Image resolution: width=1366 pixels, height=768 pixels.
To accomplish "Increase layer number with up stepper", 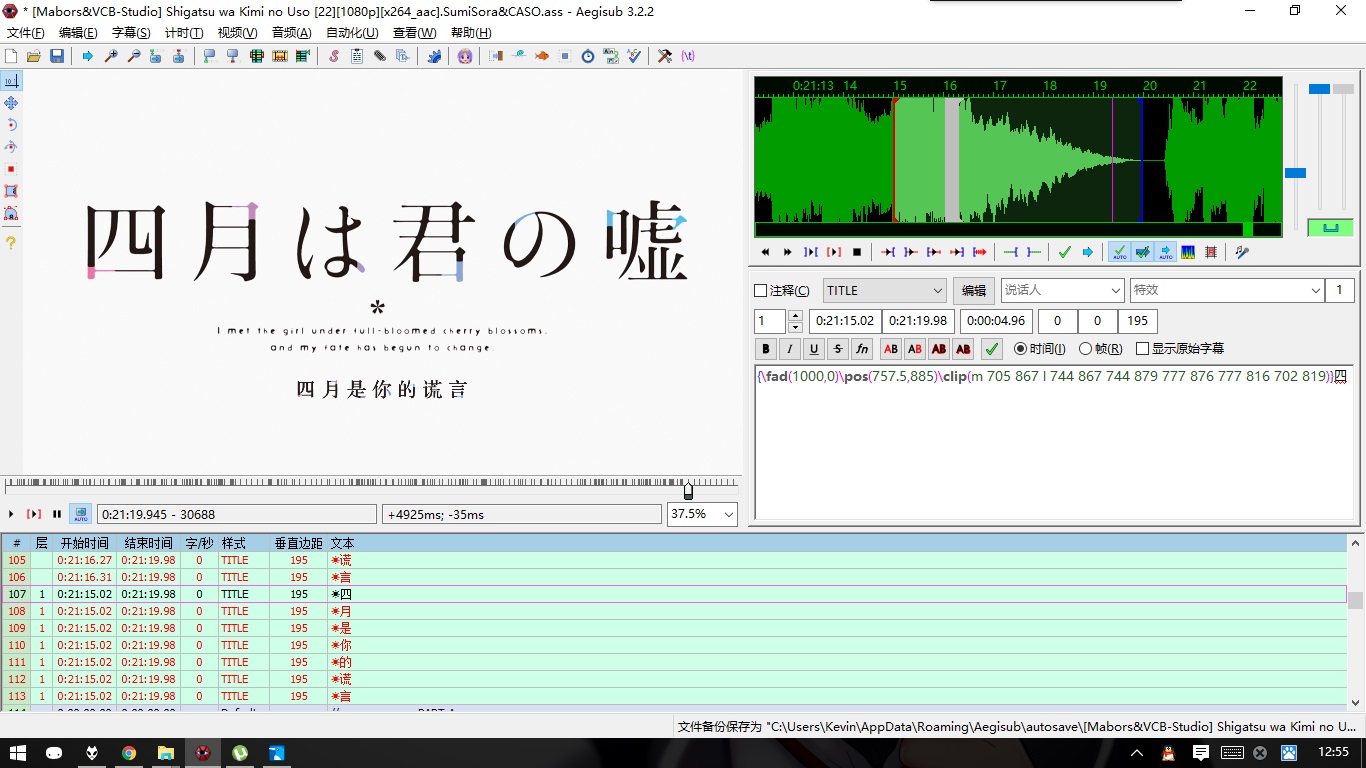I will pos(795,316).
